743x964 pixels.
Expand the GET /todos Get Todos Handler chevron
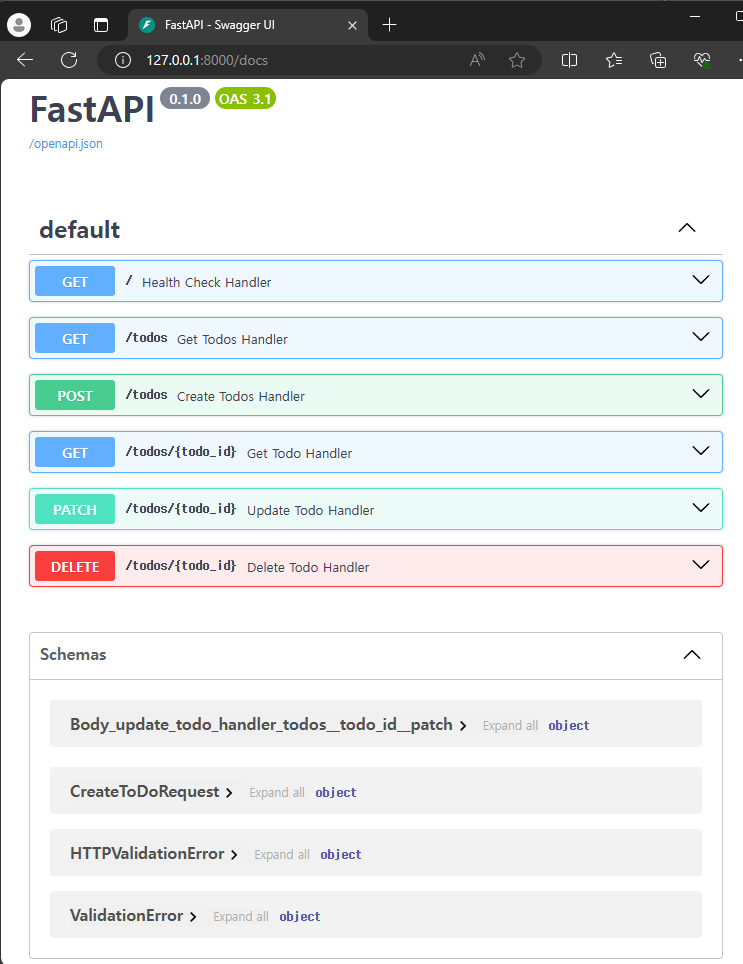[x=701, y=337]
